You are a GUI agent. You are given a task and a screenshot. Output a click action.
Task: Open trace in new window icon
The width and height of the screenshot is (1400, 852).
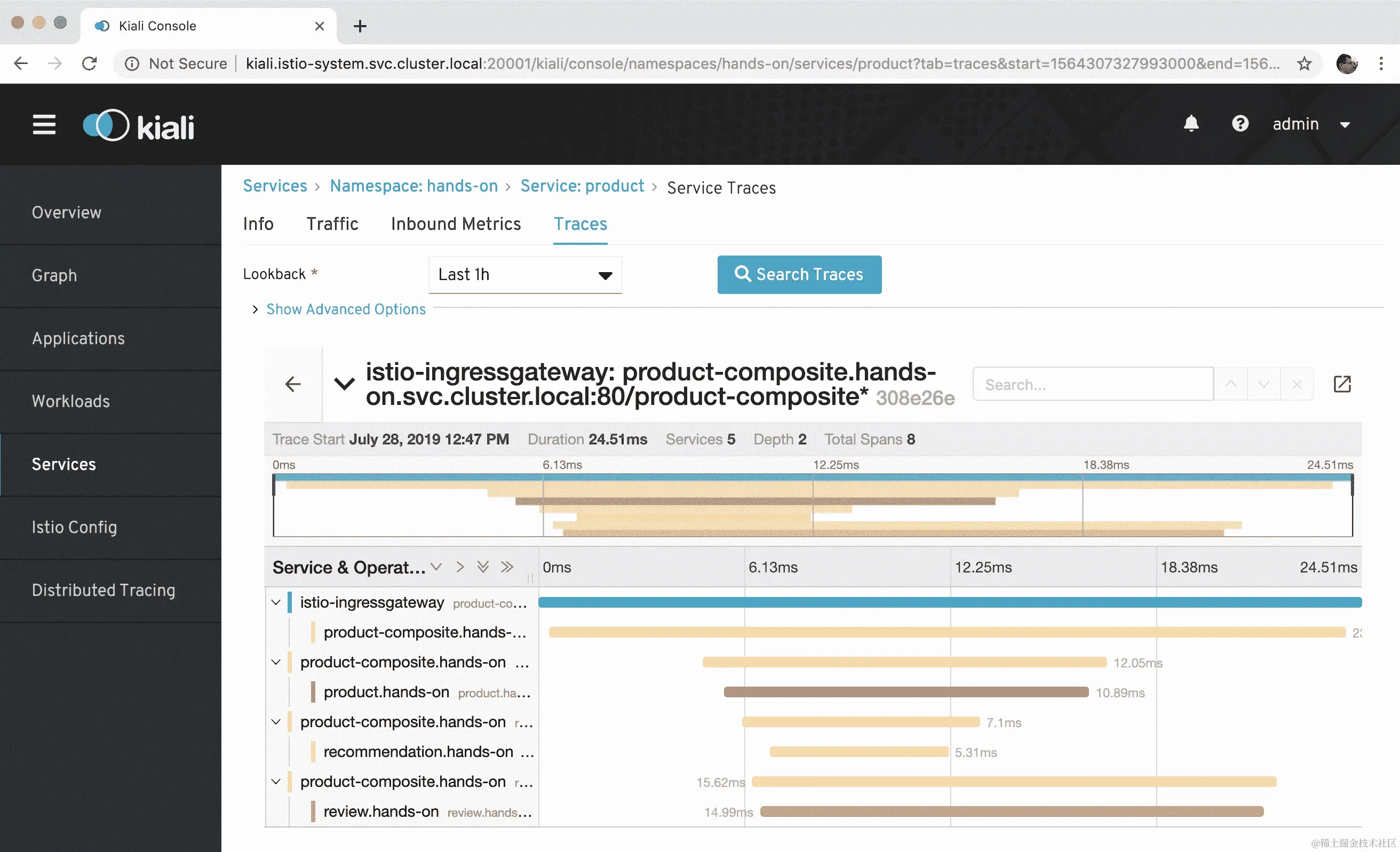pos(1341,385)
